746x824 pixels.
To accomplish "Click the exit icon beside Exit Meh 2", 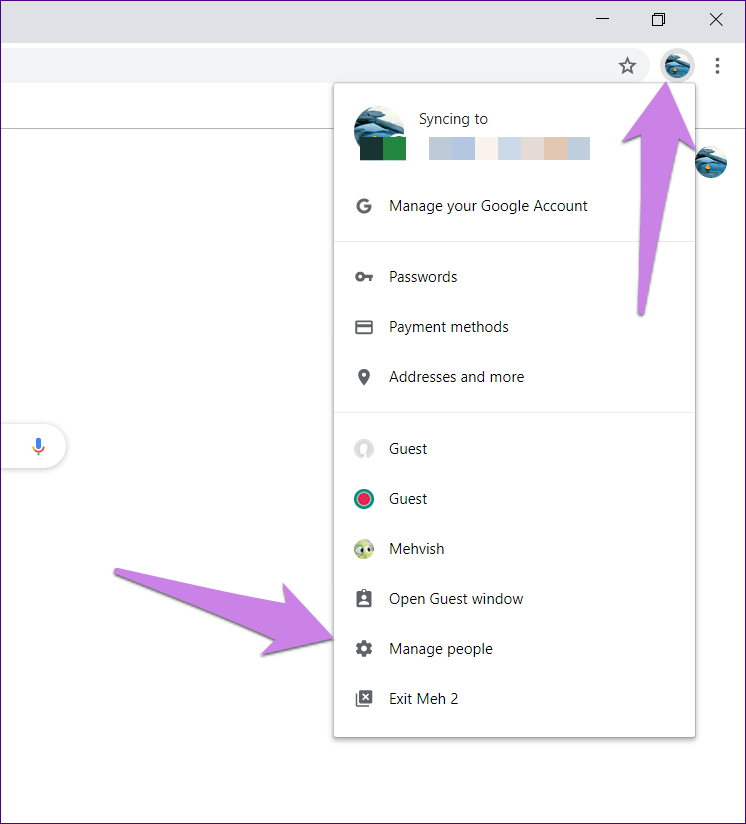I will click(x=364, y=698).
